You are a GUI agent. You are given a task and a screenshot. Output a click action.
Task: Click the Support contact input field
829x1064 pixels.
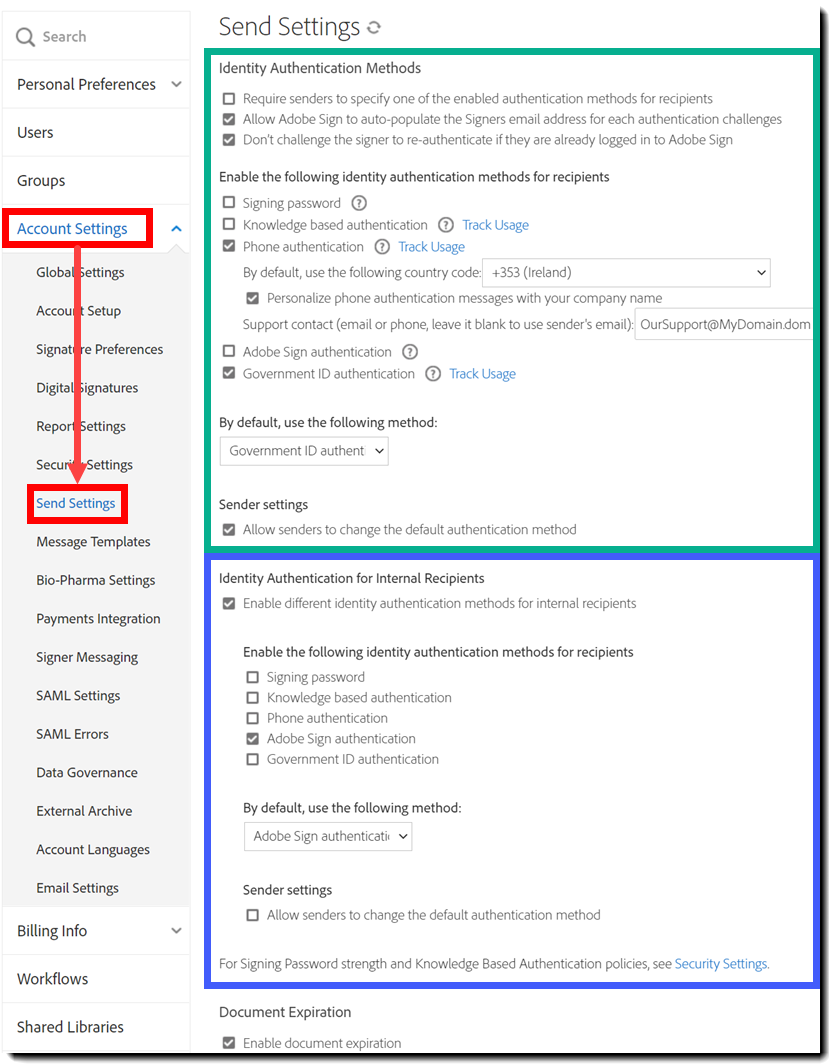click(724, 324)
